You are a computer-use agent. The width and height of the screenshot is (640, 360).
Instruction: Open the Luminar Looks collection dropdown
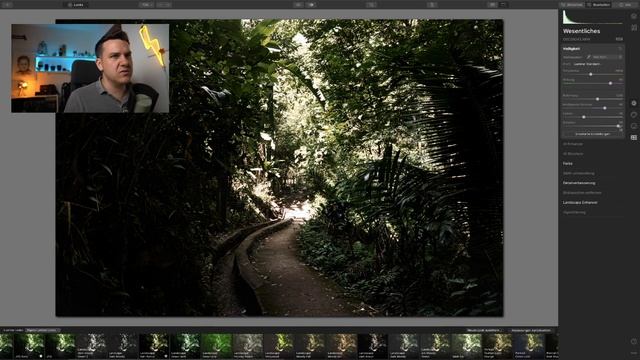(42, 330)
